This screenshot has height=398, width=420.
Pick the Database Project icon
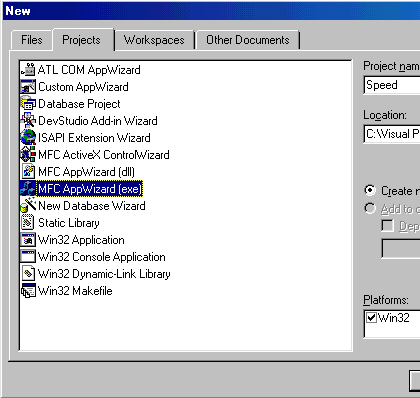click(28, 104)
